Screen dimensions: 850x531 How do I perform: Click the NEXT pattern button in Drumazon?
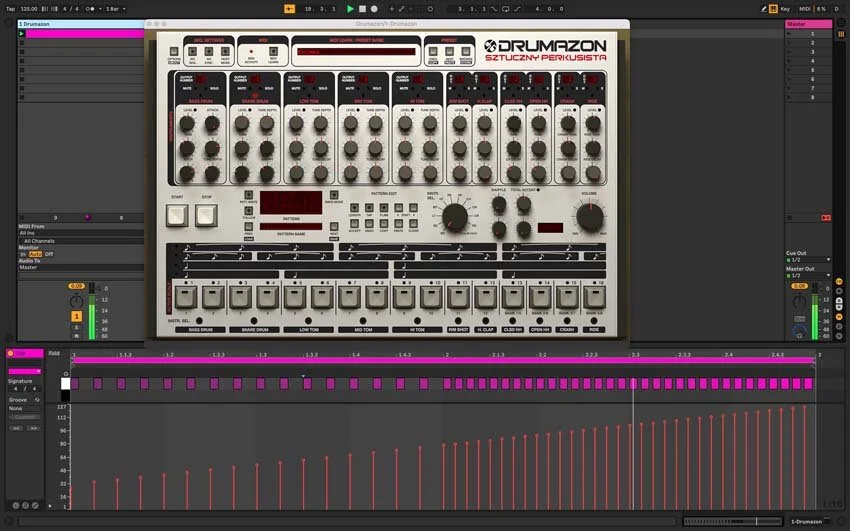[334, 227]
